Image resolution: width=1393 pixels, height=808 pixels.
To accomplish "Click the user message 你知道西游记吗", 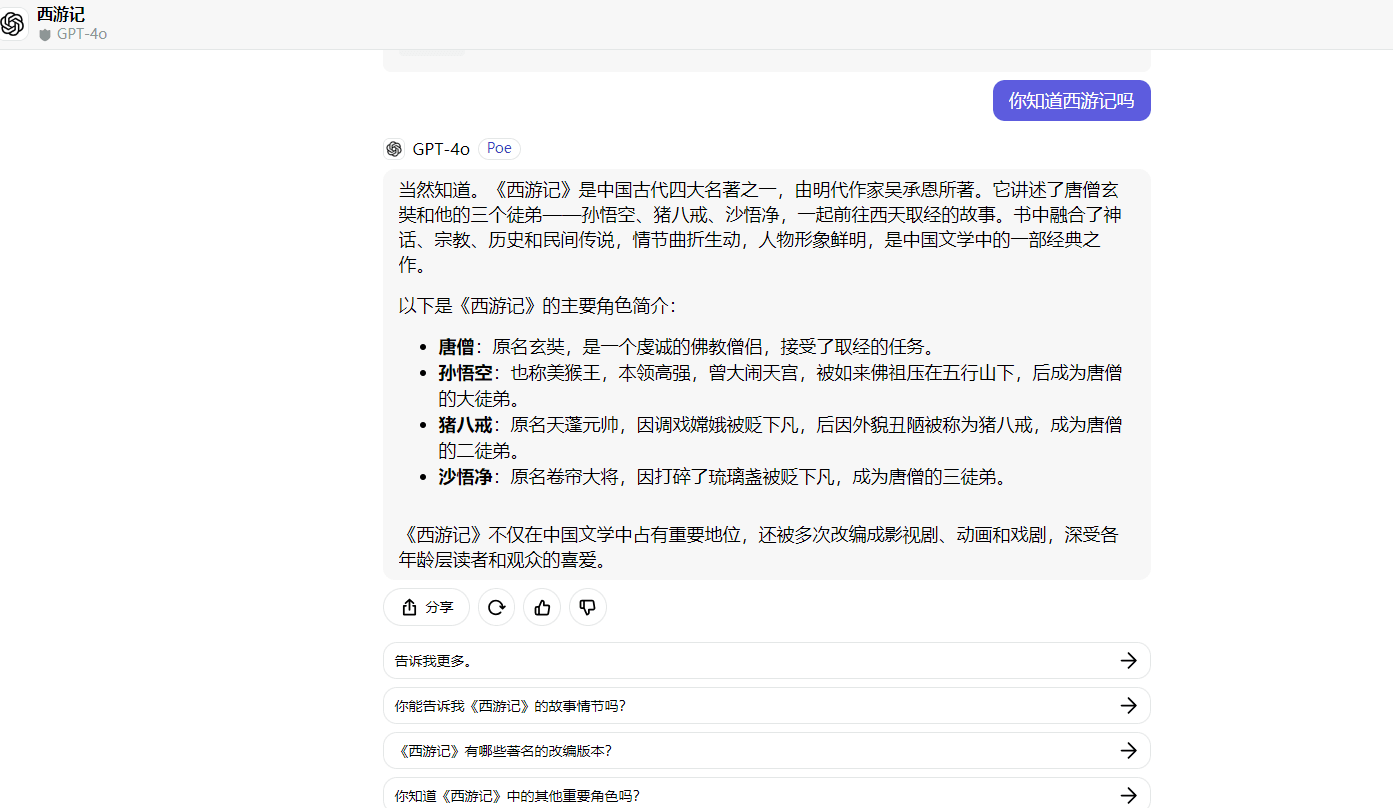I will pos(1071,100).
